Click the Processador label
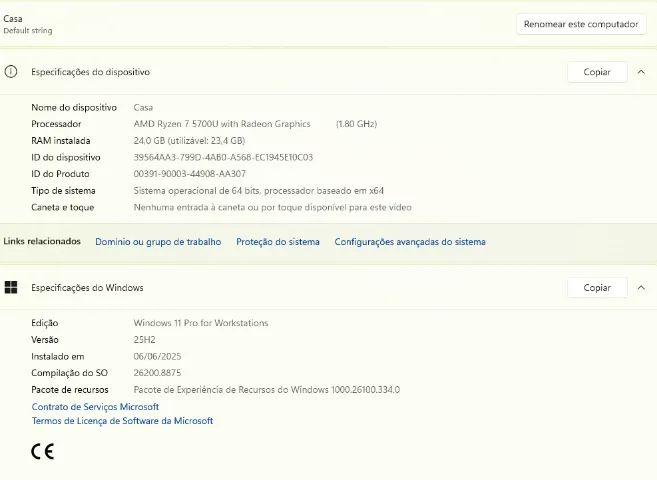 click(56, 124)
